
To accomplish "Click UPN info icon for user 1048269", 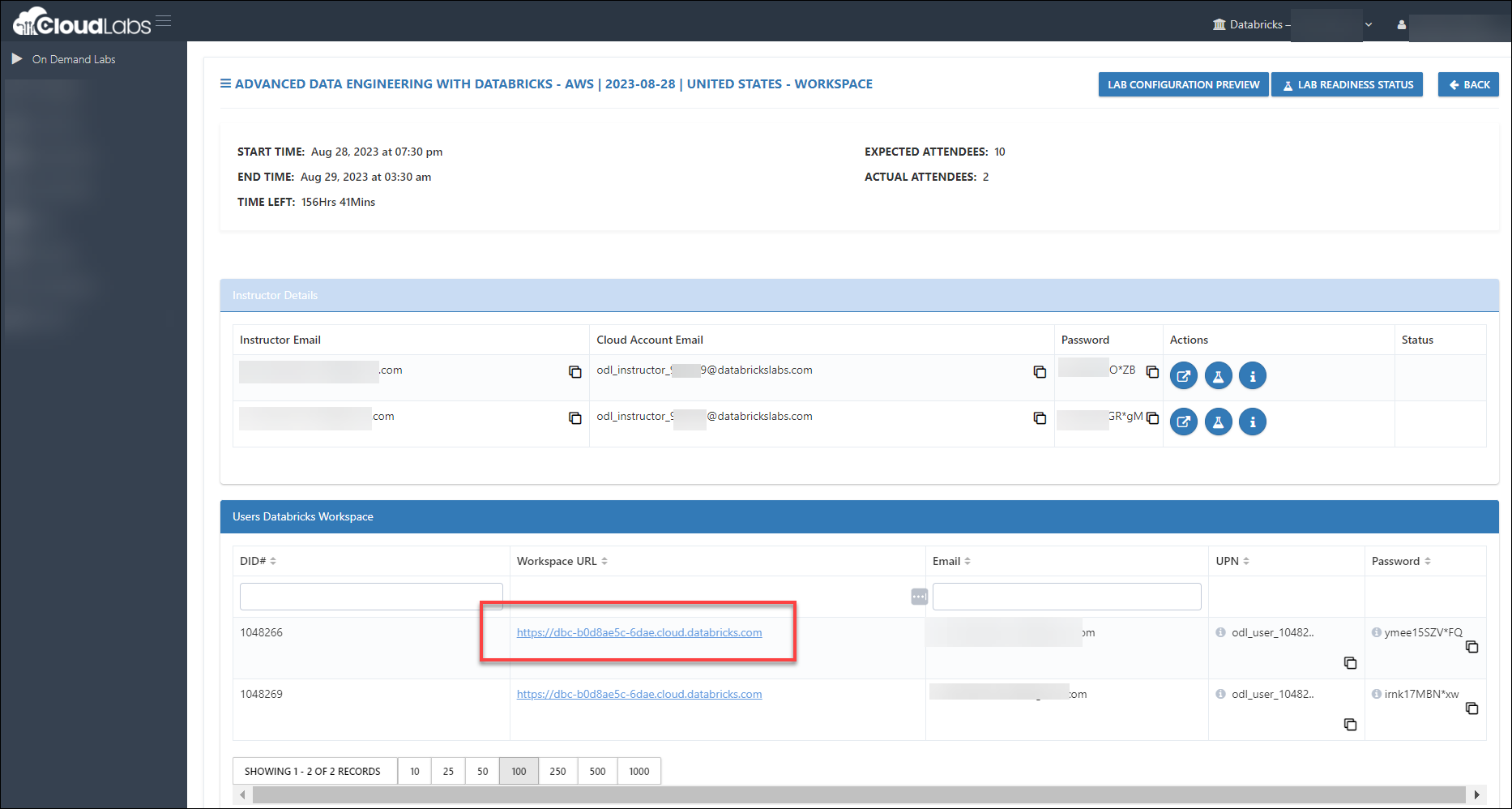I will [1220, 694].
